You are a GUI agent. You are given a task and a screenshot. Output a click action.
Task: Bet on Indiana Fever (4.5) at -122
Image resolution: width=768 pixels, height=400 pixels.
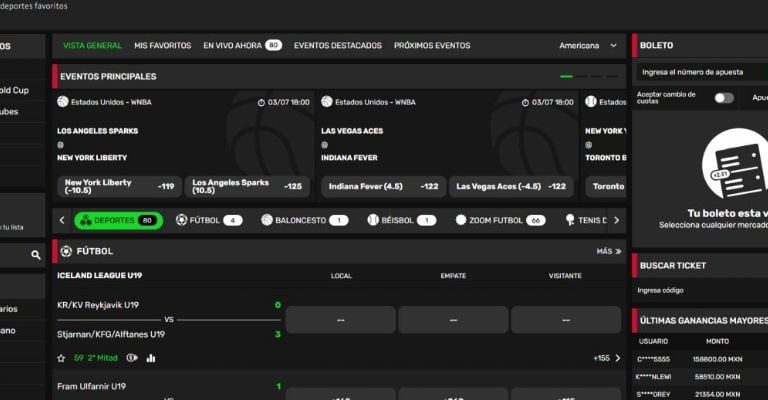point(384,187)
